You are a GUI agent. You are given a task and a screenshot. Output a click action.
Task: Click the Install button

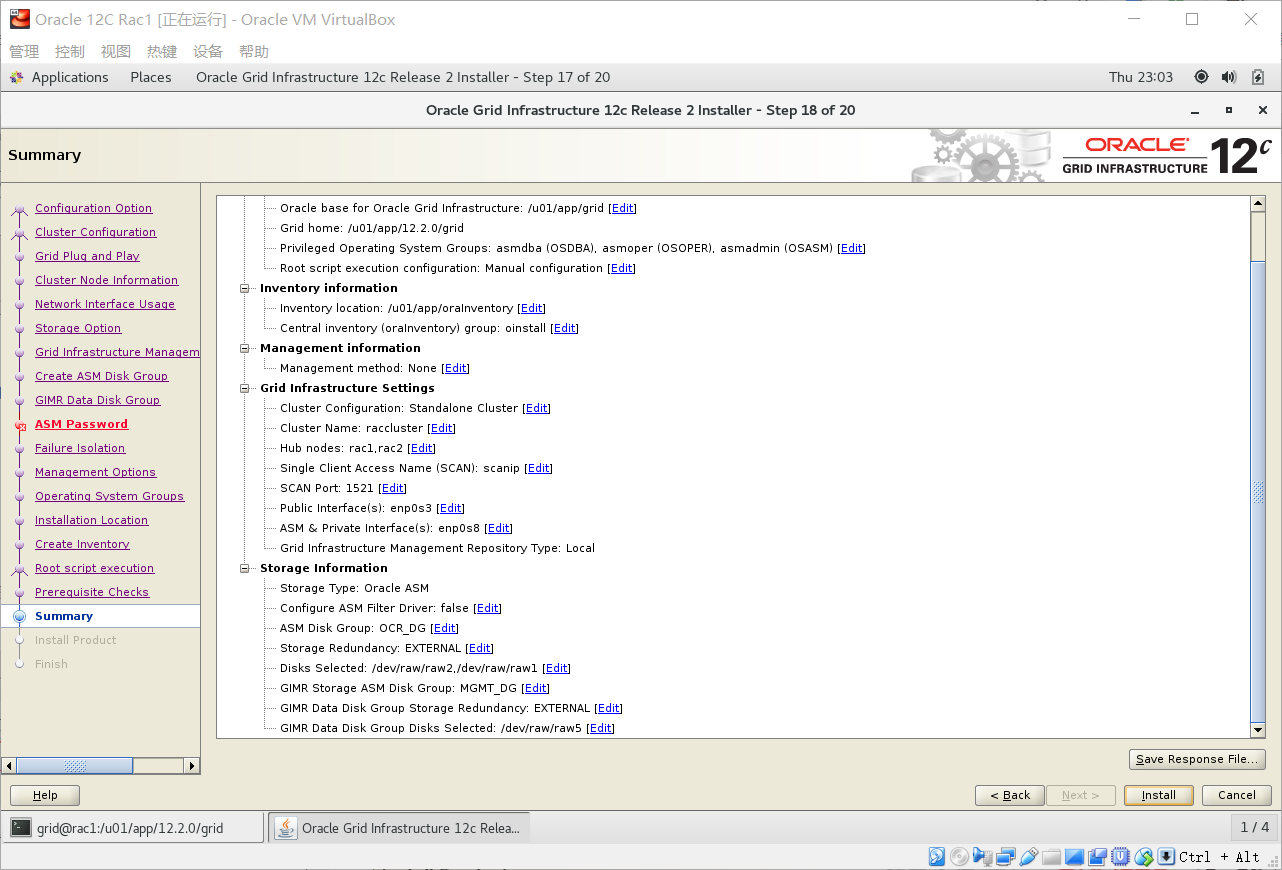[x=1158, y=795]
